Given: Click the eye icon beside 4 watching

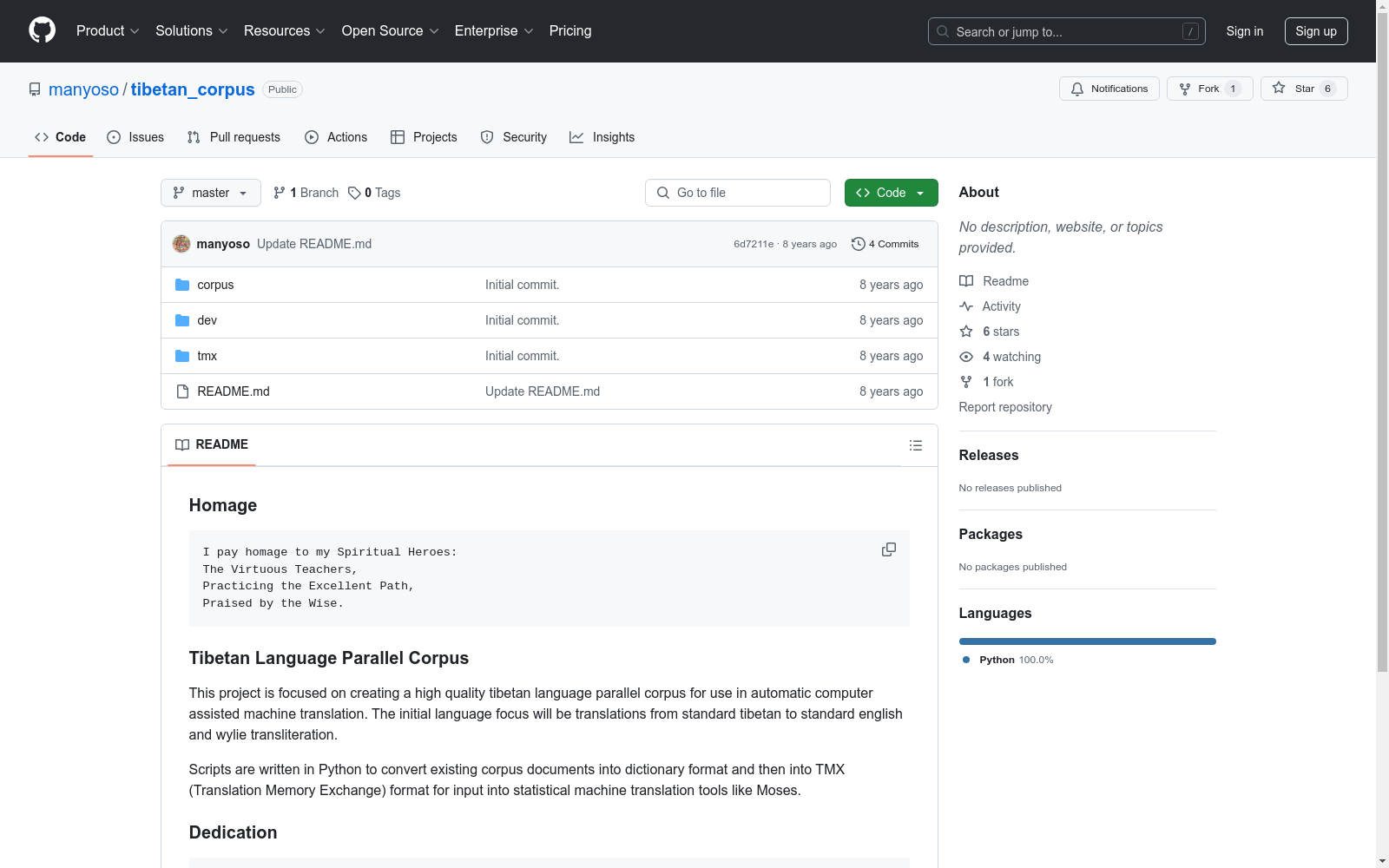Looking at the screenshot, I should tap(966, 357).
